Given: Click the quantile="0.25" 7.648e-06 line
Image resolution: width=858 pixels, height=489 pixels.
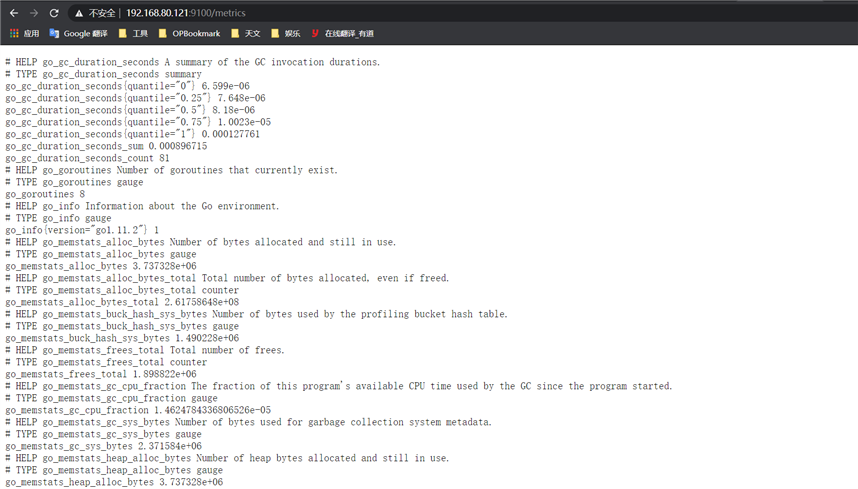Looking at the screenshot, I should tap(135, 98).
